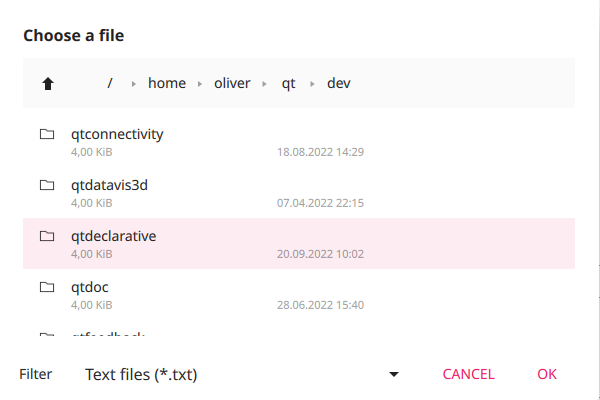Click the partially visible folder below qtdoc

pyautogui.click(x=110, y=335)
